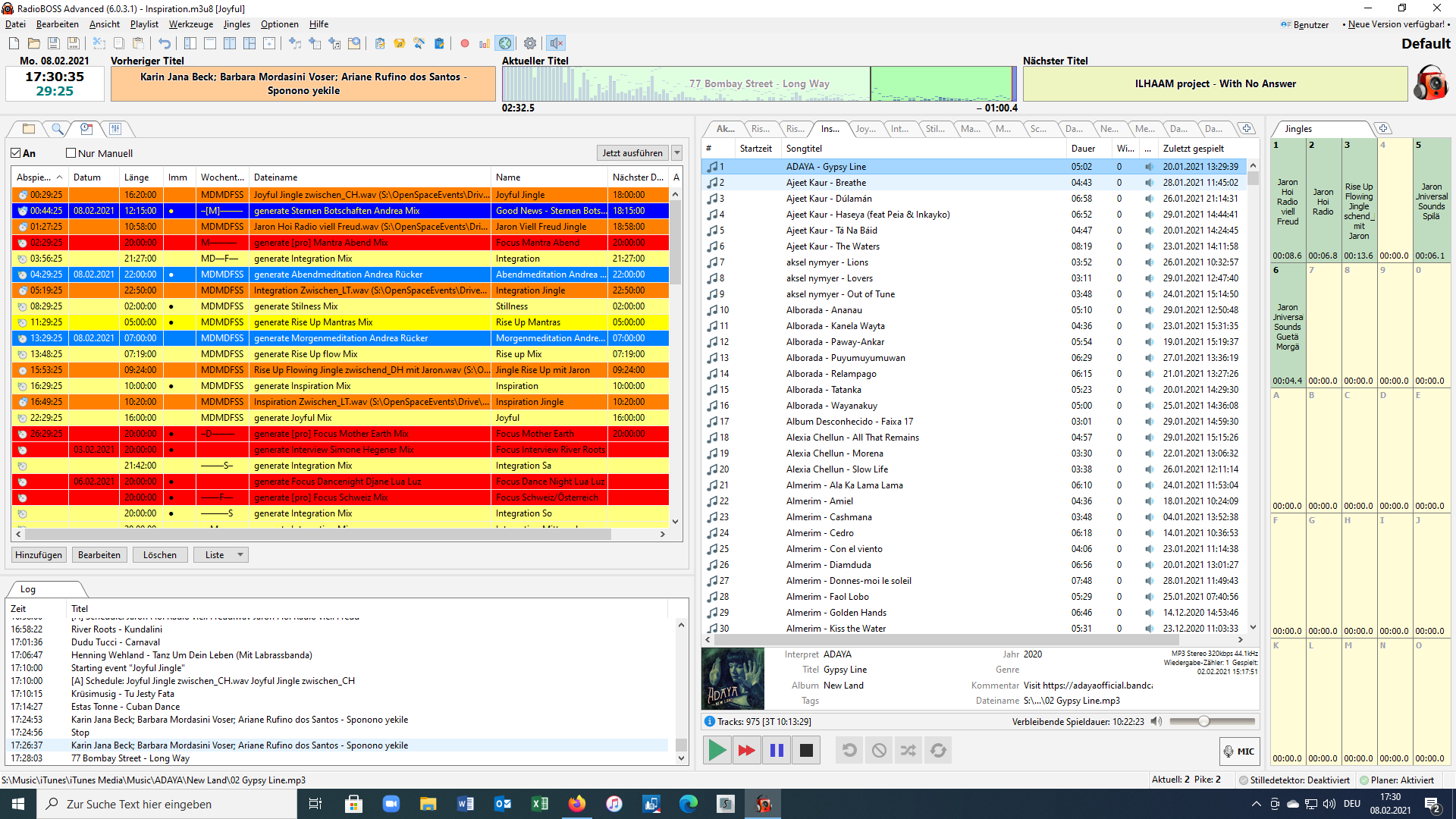1456x819 pixels.
Task: Sort events by the 'Abspie...' column arrow
Action: point(59,177)
